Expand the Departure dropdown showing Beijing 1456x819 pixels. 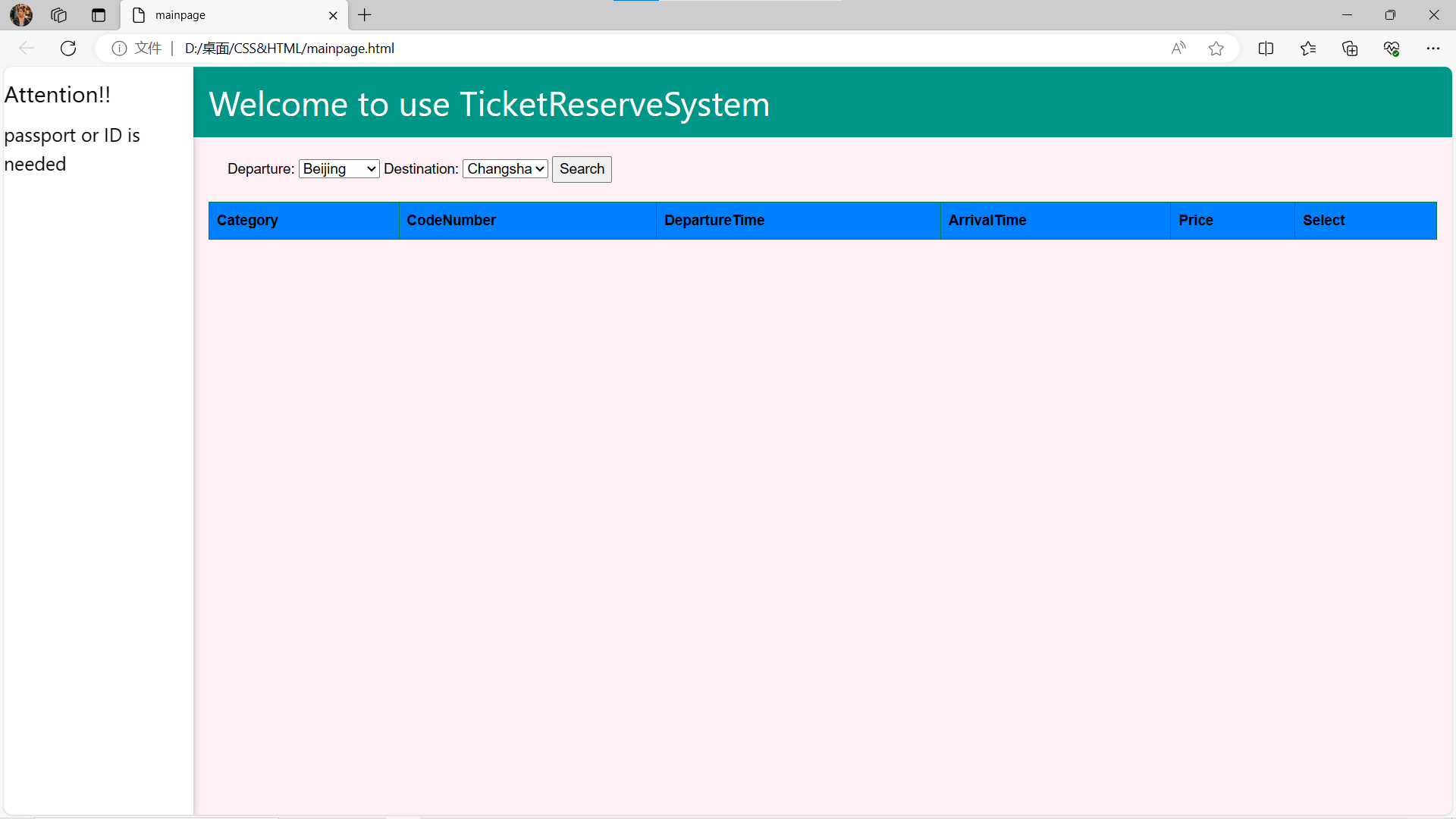(x=339, y=168)
